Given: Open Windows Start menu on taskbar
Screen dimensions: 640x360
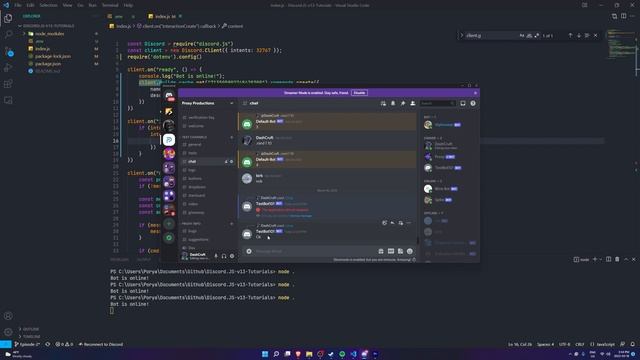Looking at the screenshot, I should click(x=265, y=354).
